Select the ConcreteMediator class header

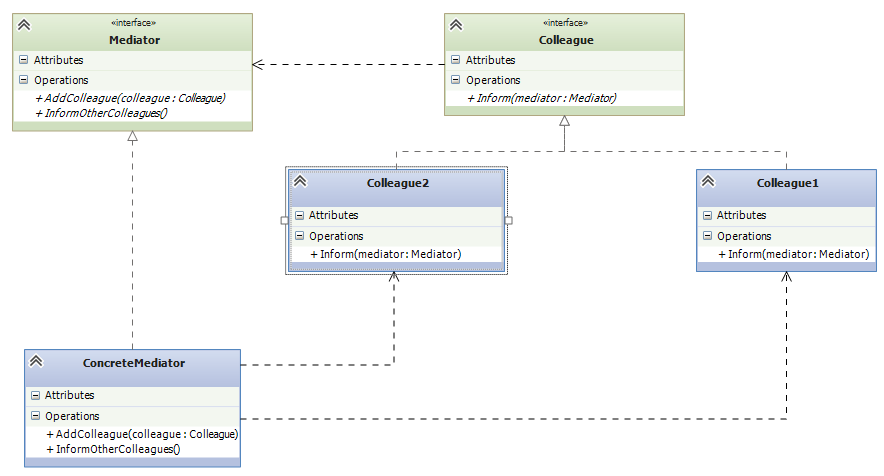click(134, 362)
